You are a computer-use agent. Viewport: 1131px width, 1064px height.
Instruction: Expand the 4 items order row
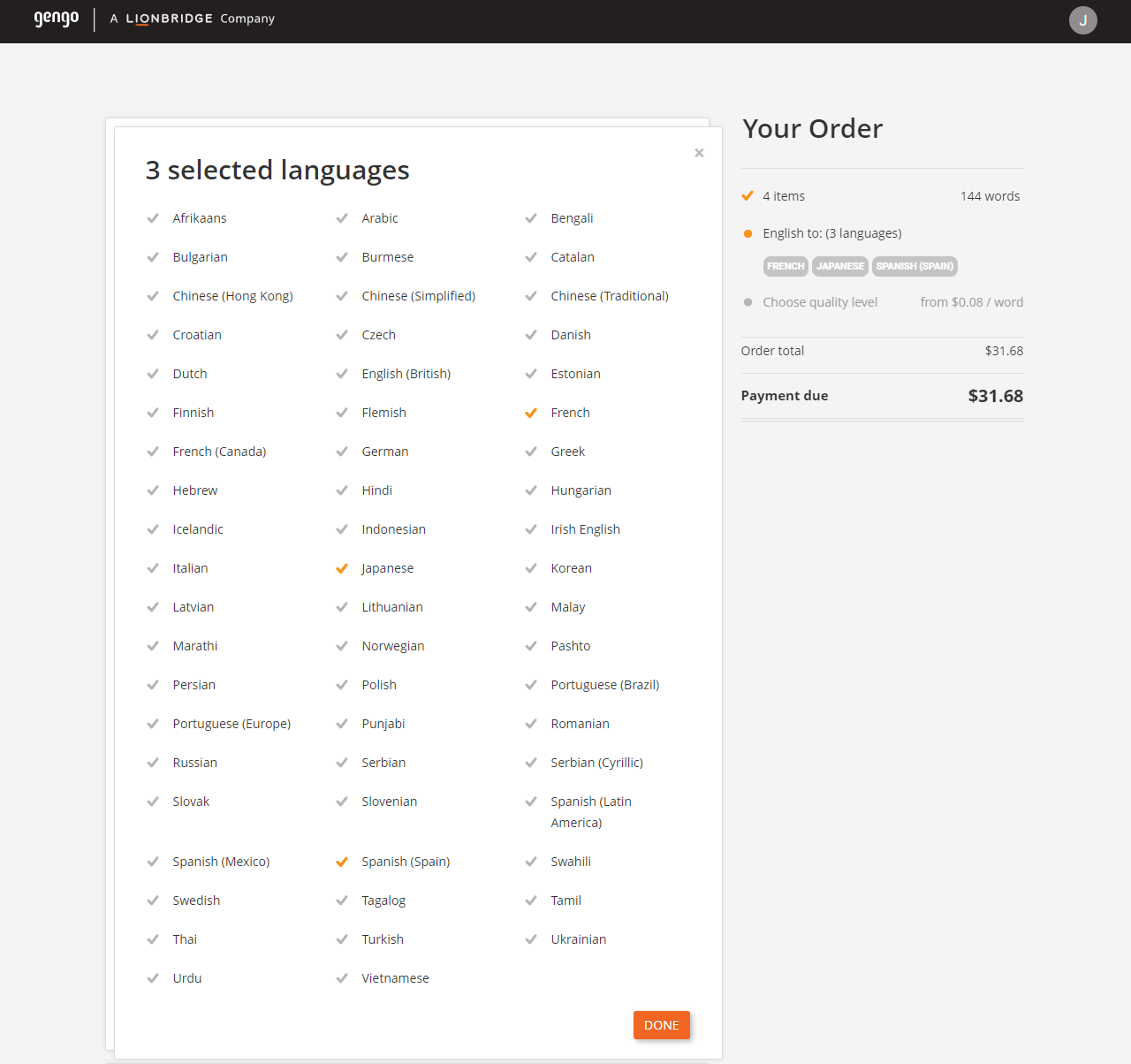coord(784,195)
